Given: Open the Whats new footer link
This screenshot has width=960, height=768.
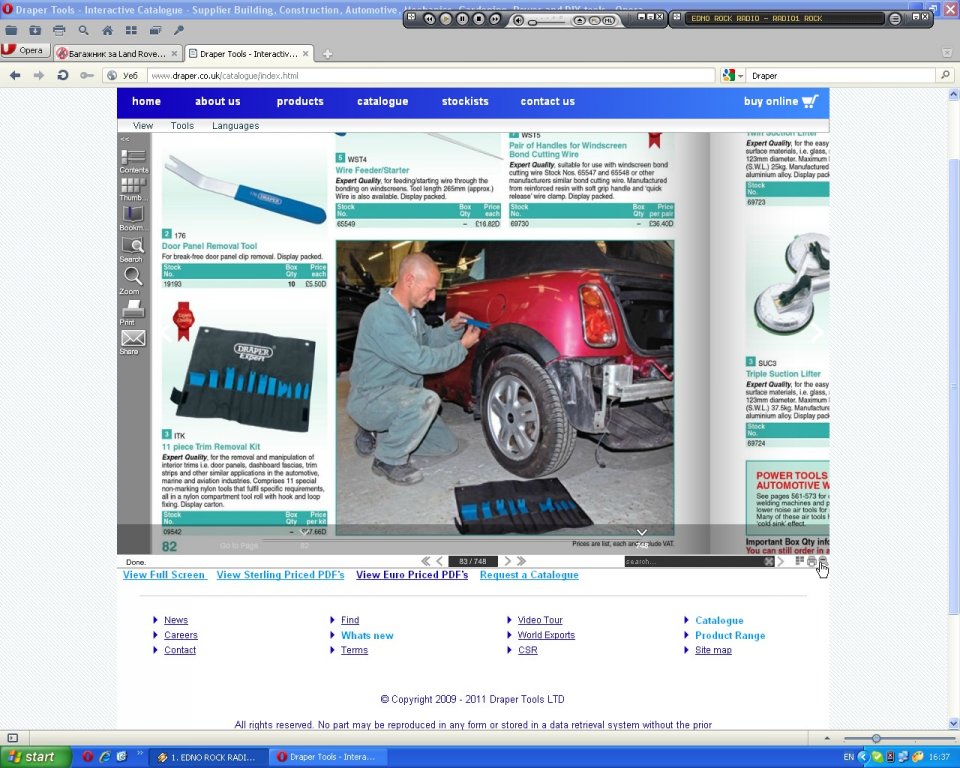Looking at the screenshot, I should pos(367,635).
